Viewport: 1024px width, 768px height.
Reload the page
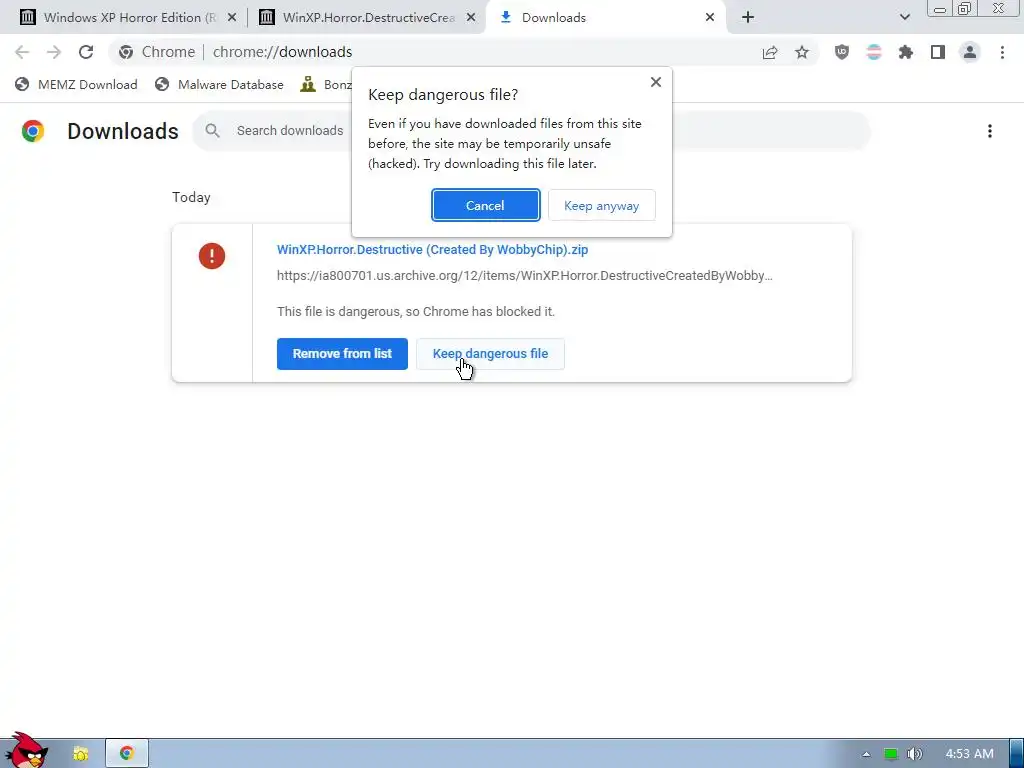pos(86,52)
